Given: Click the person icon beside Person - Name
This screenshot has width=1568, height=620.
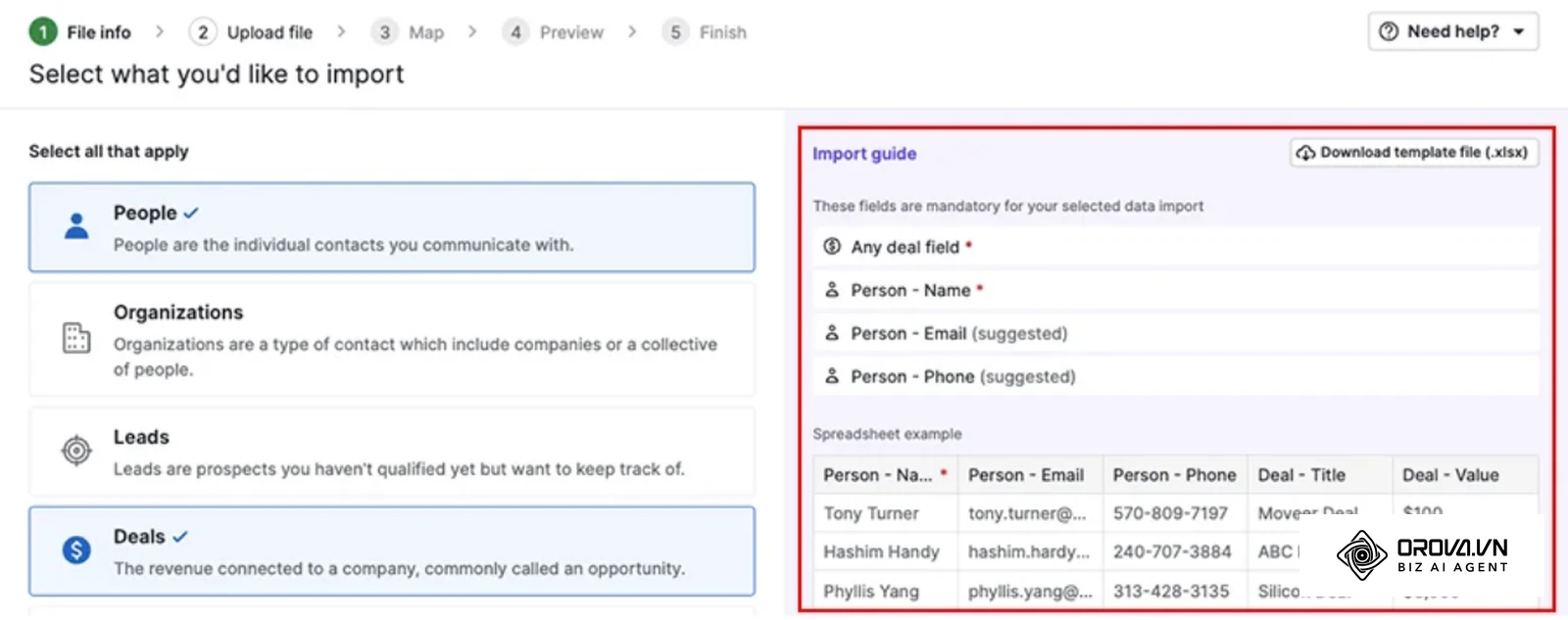Looking at the screenshot, I should coord(832,290).
